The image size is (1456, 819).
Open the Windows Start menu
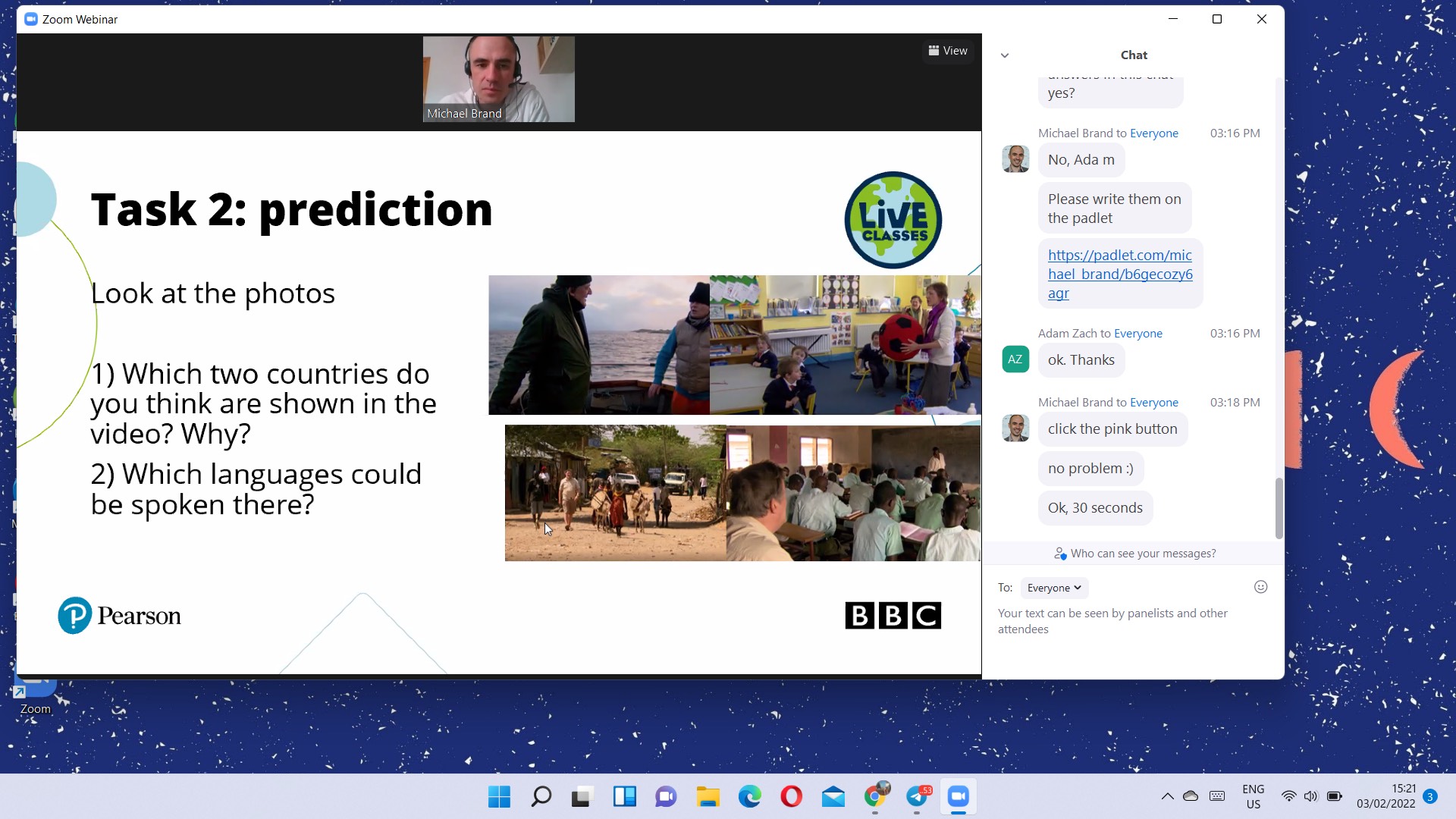click(x=499, y=797)
